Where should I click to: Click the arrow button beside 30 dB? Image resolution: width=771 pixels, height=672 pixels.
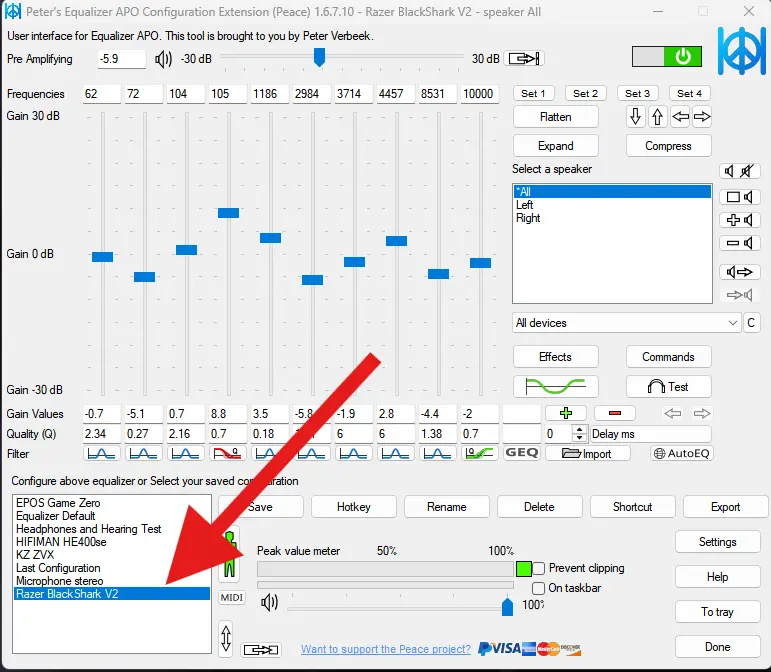click(x=524, y=59)
